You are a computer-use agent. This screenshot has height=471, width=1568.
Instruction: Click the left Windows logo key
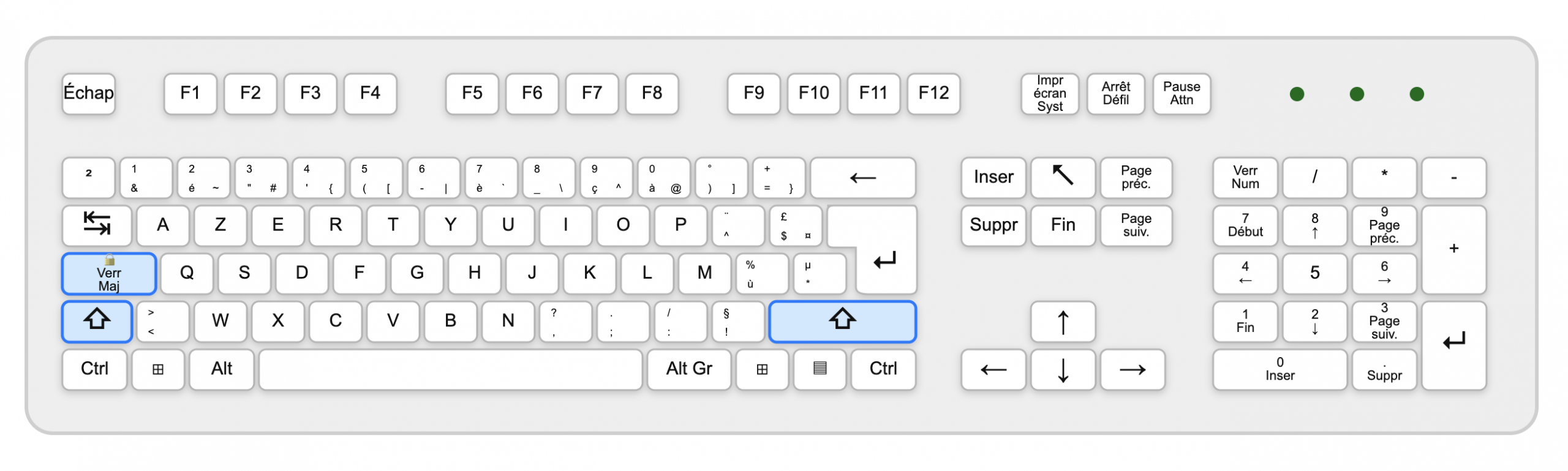click(158, 369)
